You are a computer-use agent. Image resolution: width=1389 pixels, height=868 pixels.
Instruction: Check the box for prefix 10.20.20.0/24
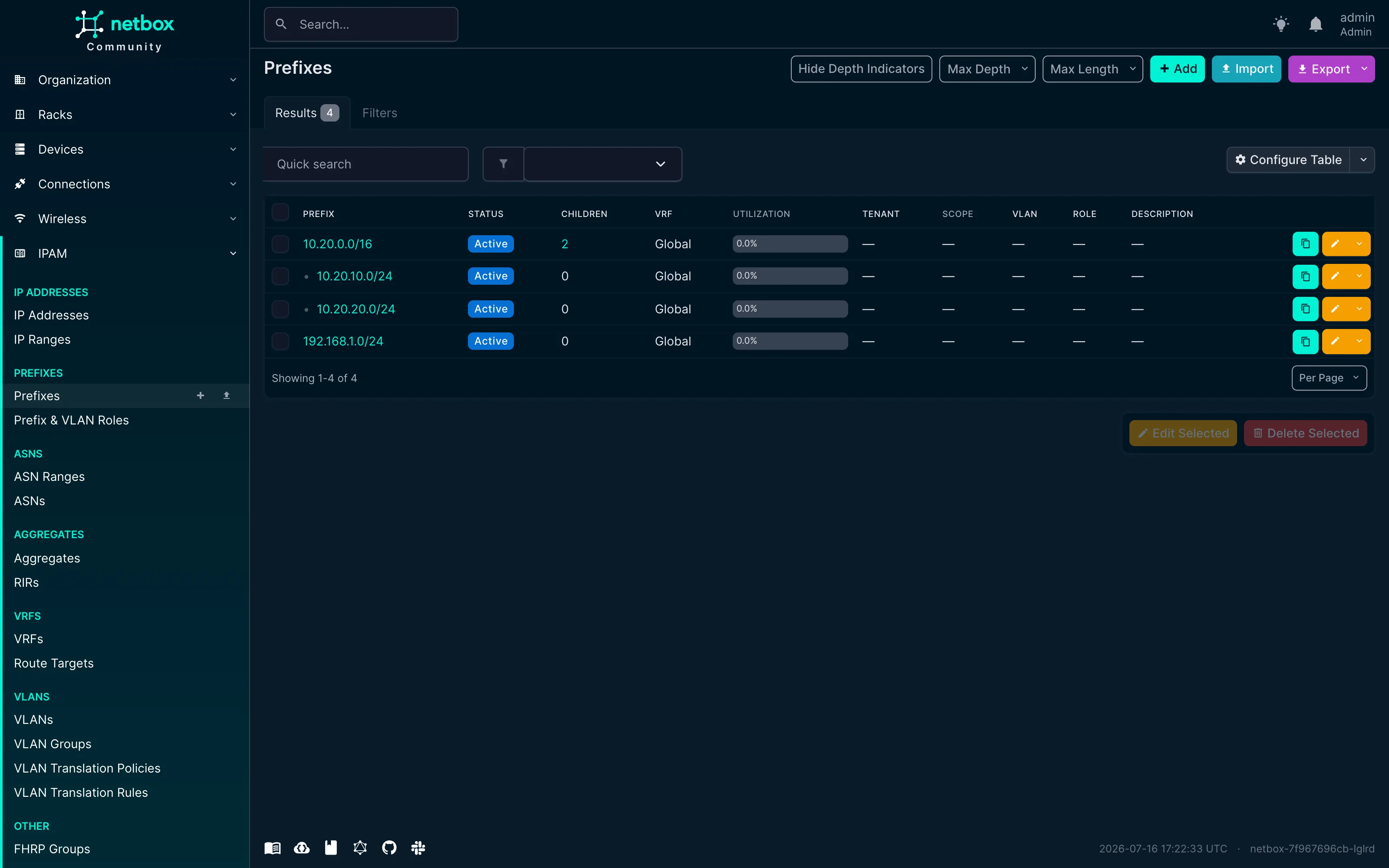(280, 309)
